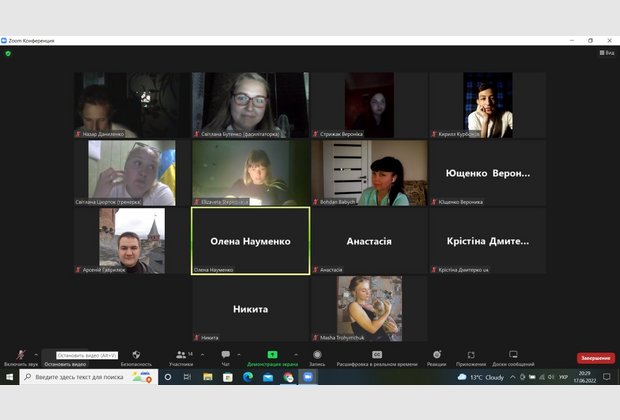
Task: Open the Windows Start menu
Action: tap(9, 377)
